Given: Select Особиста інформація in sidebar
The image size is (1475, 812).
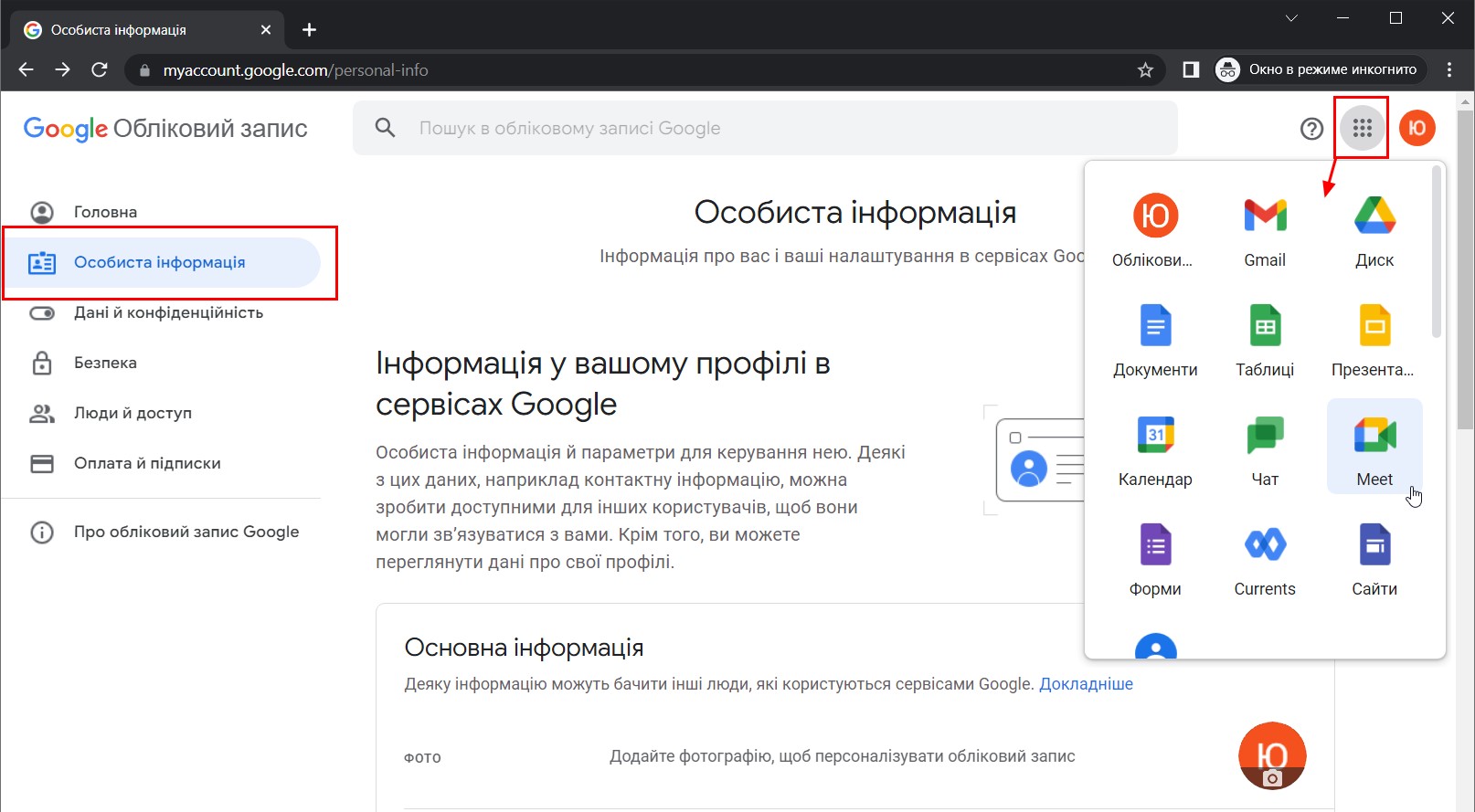Looking at the screenshot, I should pyautogui.click(x=161, y=262).
